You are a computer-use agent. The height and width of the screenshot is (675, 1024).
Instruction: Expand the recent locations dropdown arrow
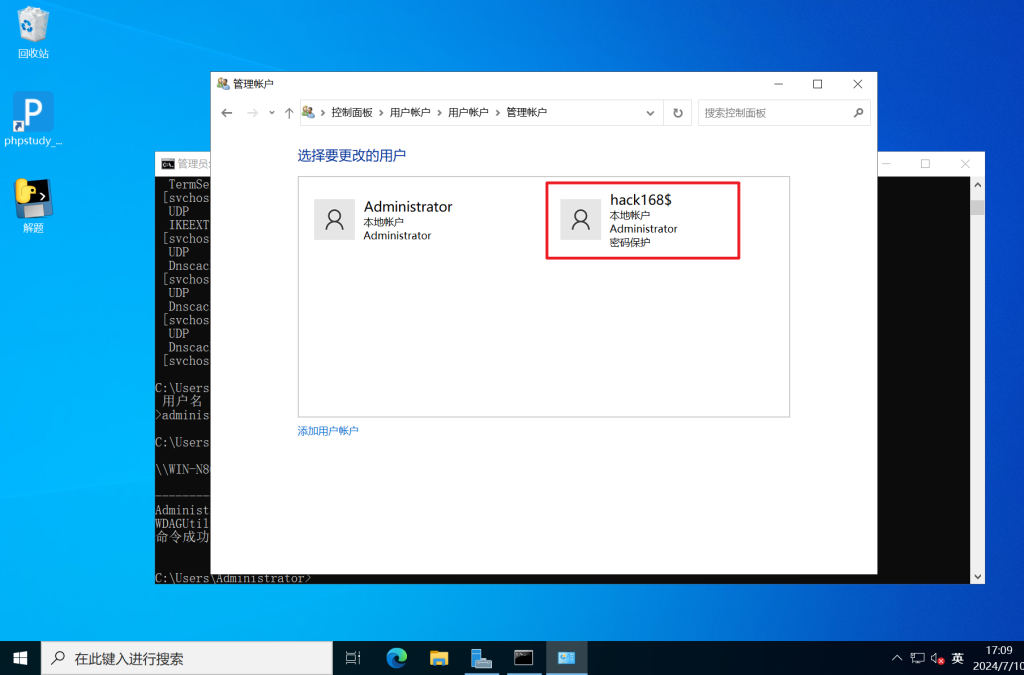pos(272,113)
